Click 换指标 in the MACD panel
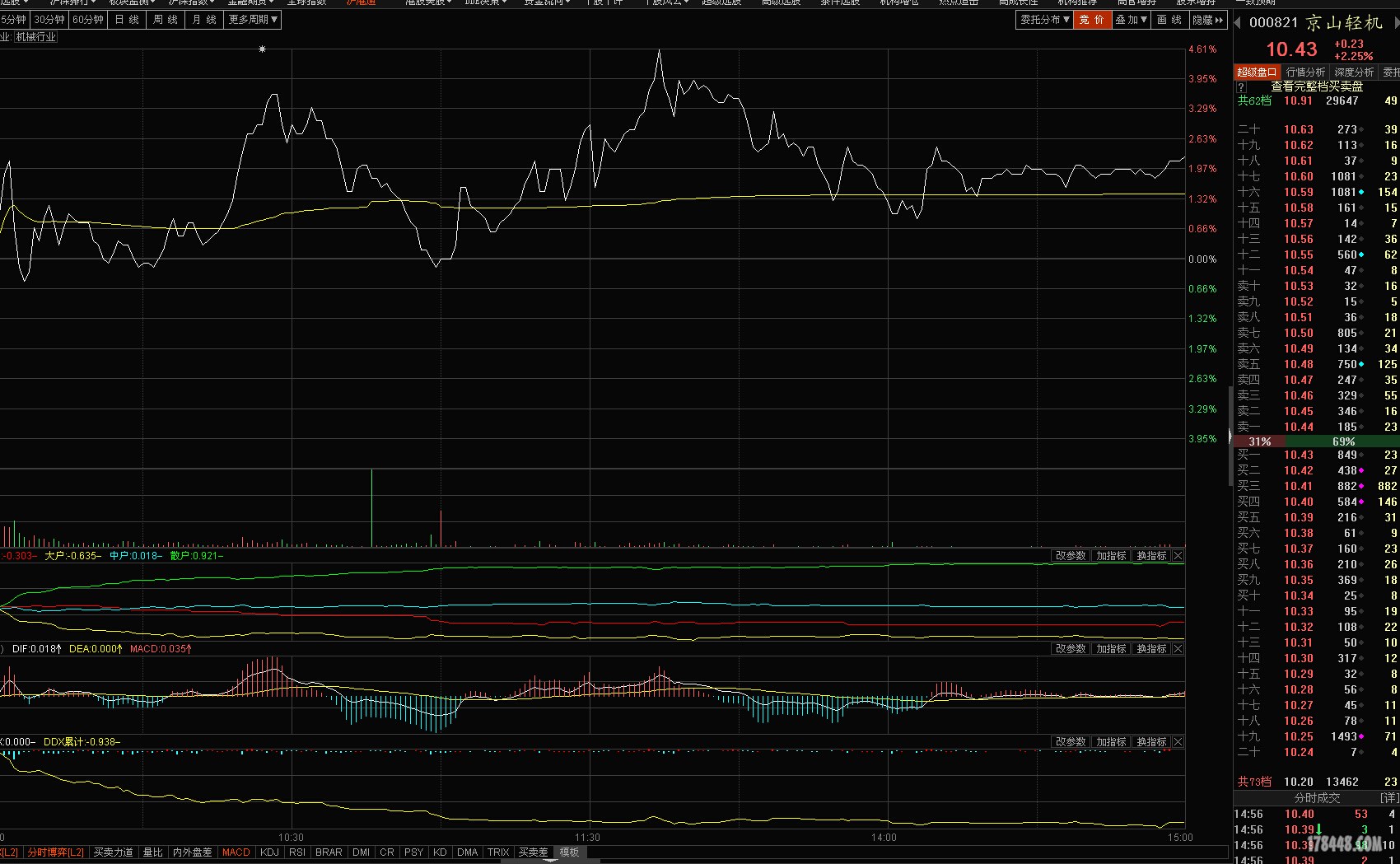Viewport: 1400px width, 864px height. (1151, 649)
